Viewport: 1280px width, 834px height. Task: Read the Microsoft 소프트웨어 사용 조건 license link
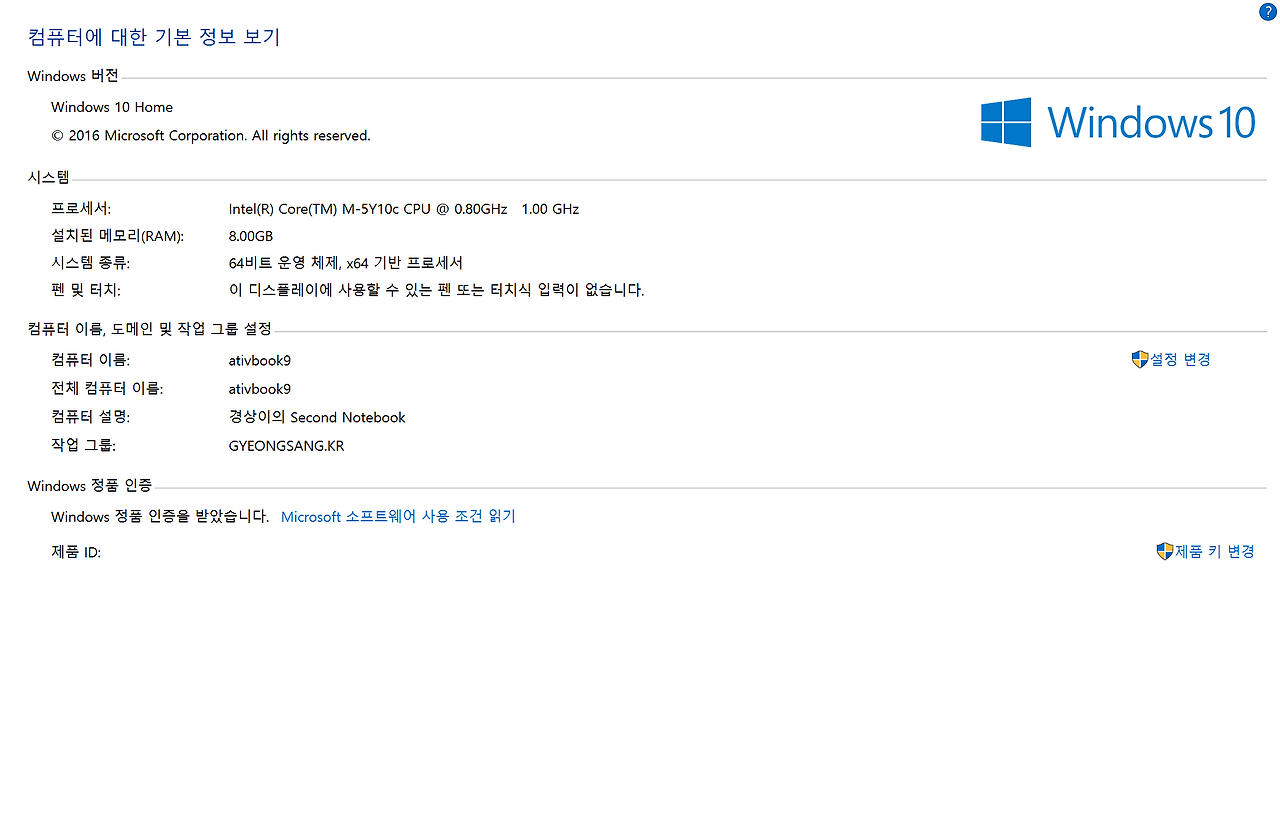pos(398,516)
